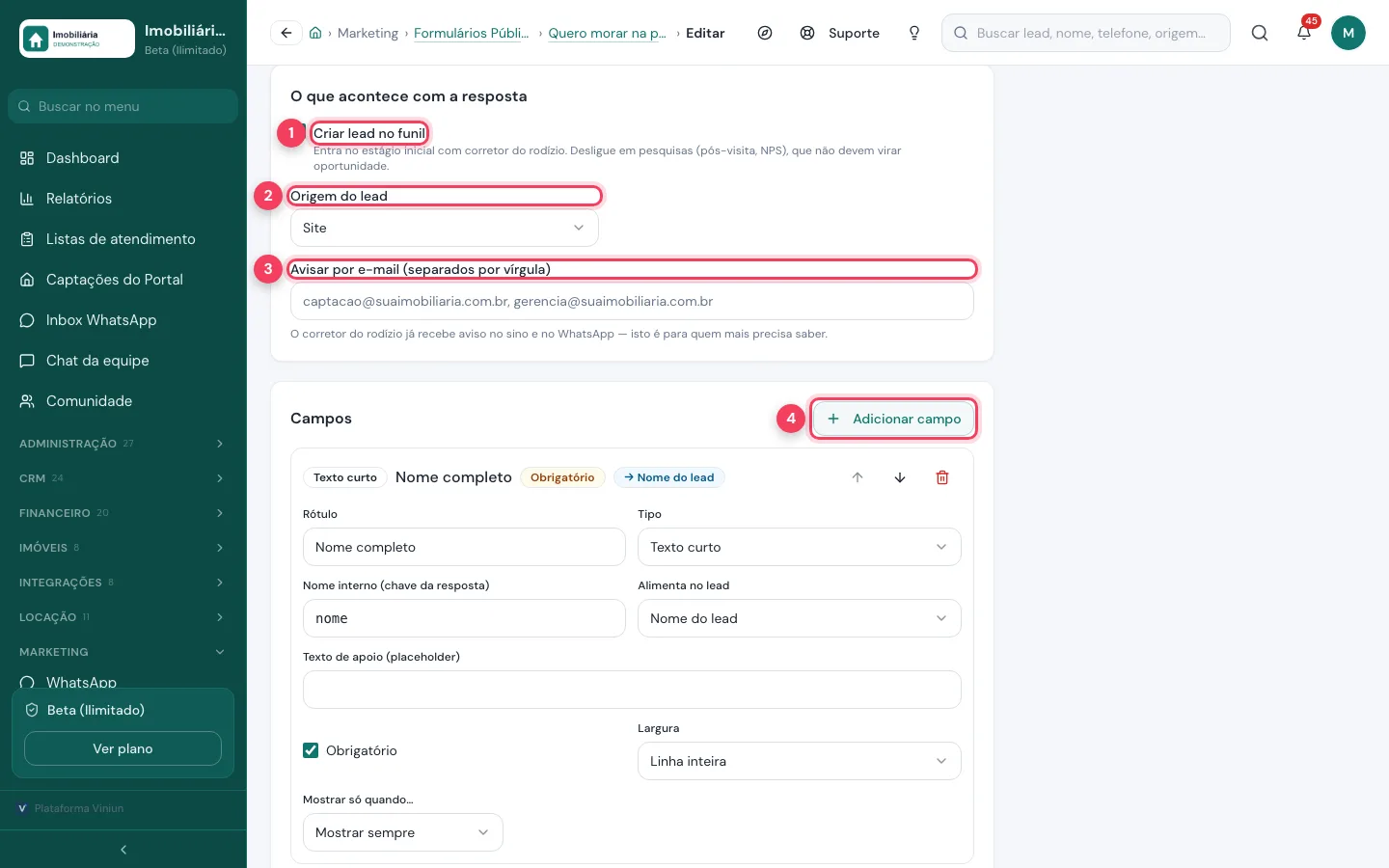Screen dimensions: 1389x868
Task: Open Comunidade in the sidebar
Action: click(x=123, y=401)
